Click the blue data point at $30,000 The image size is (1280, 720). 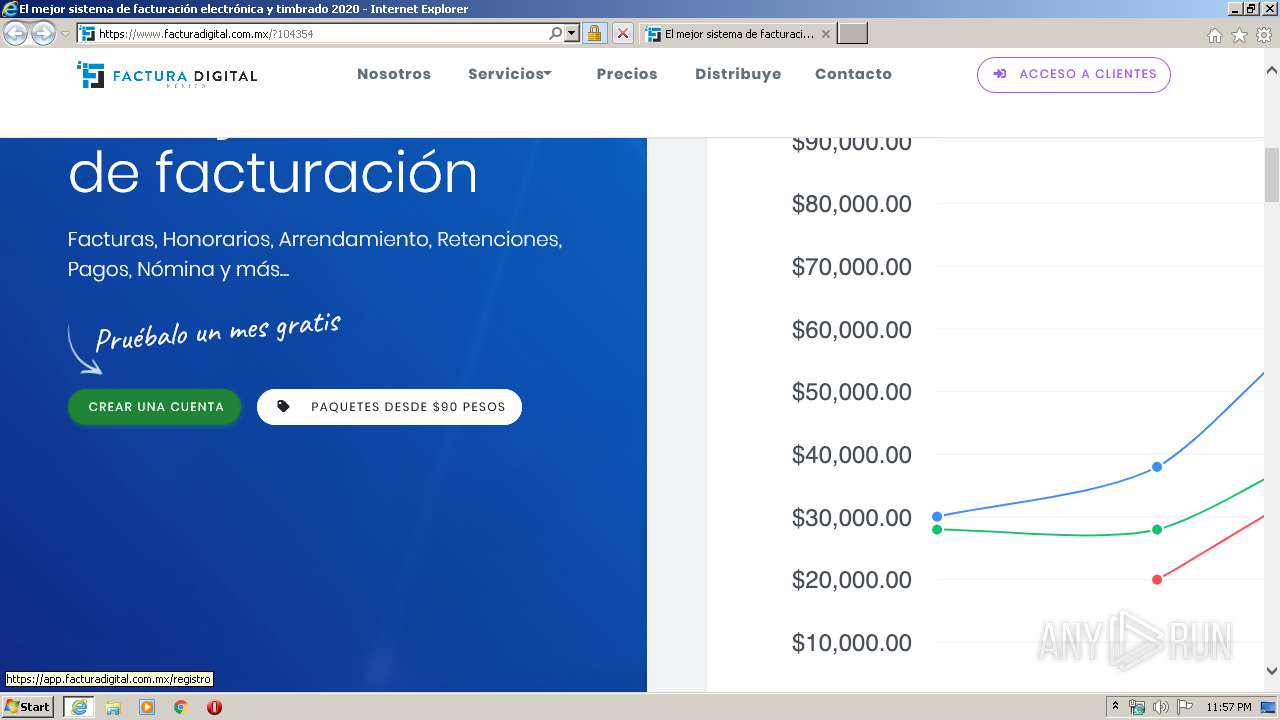point(937,517)
